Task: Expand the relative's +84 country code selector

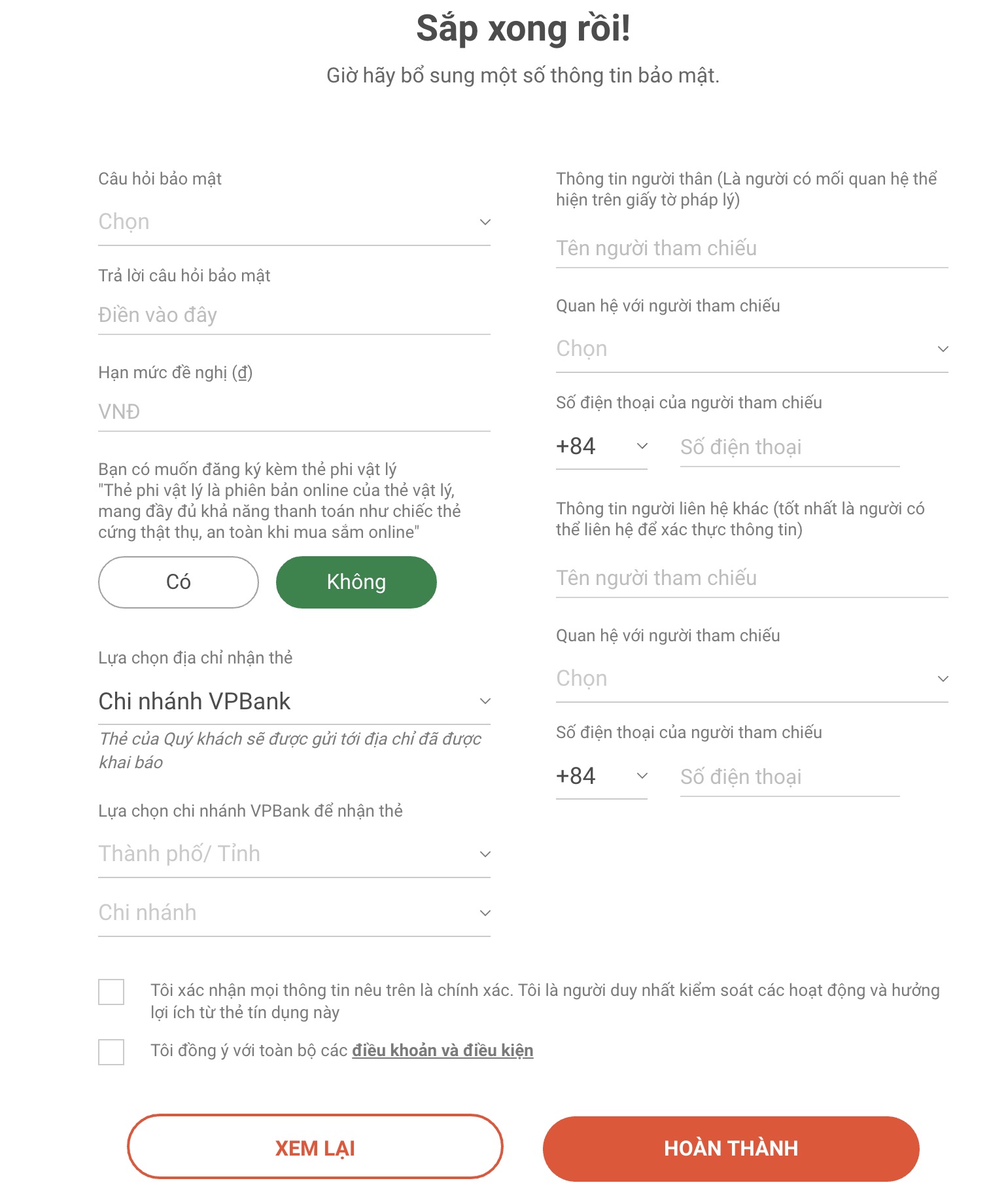Action: (601, 447)
